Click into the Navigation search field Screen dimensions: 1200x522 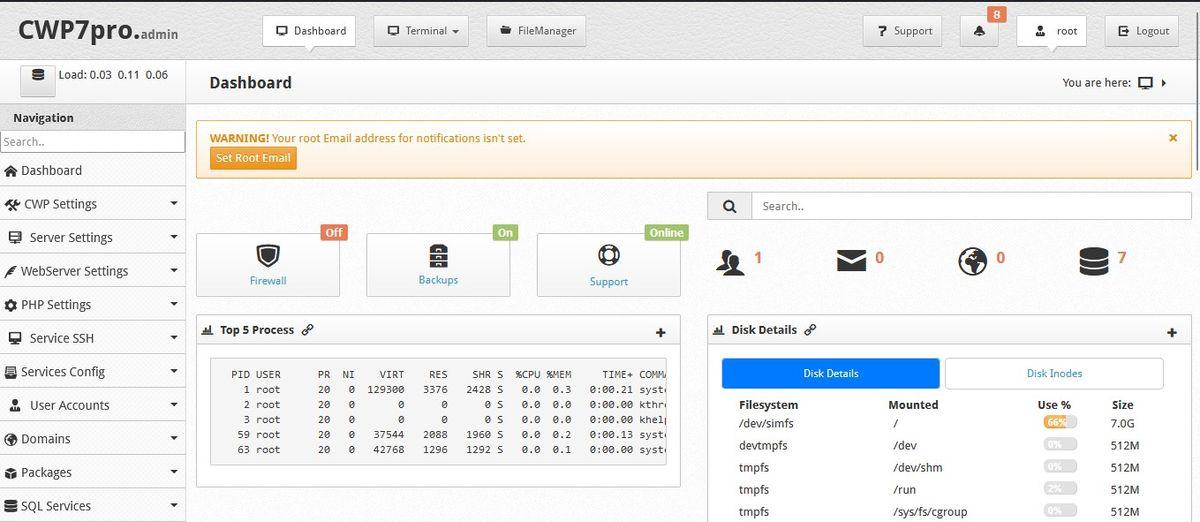point(92,142)
